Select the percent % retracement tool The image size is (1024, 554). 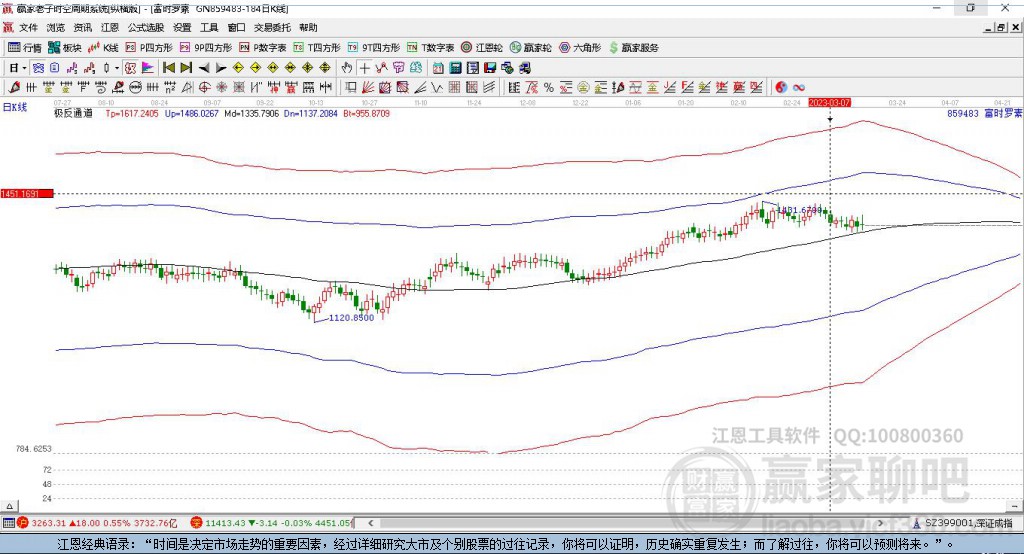(x=549, y=88)
